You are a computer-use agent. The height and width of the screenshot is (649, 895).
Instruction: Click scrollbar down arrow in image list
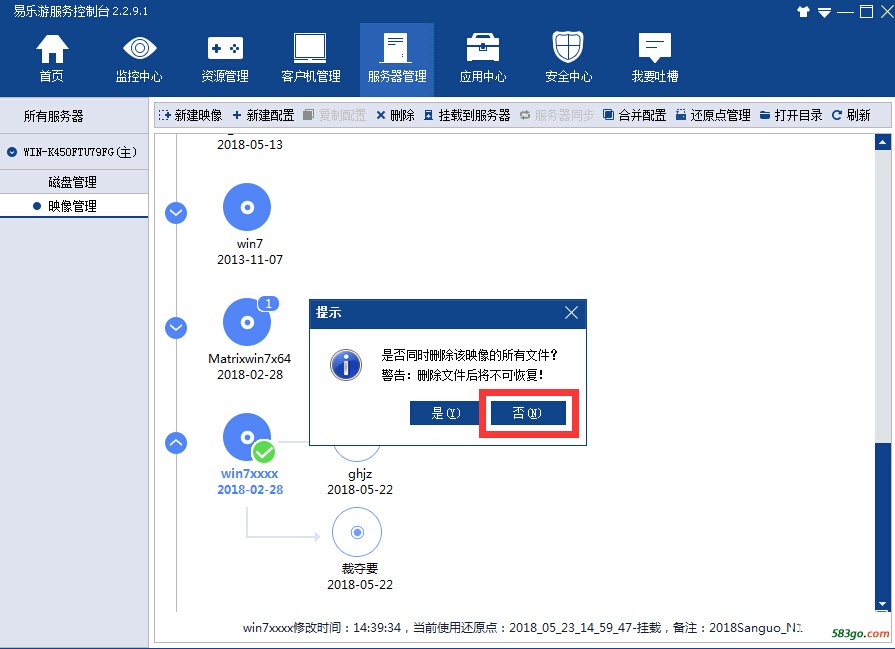pyautogui.click(x=882, y=604)
